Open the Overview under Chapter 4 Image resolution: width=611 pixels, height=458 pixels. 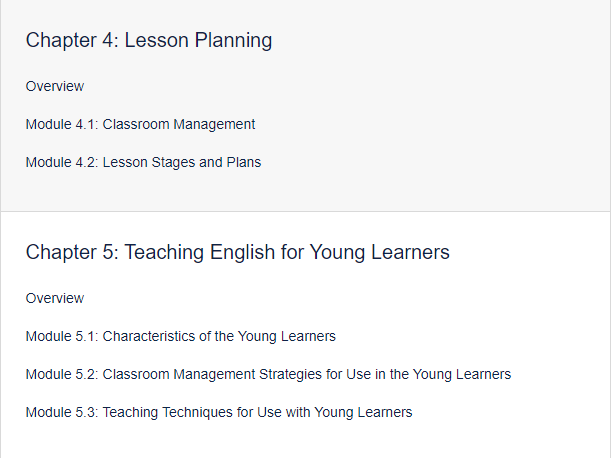[55, 86]
